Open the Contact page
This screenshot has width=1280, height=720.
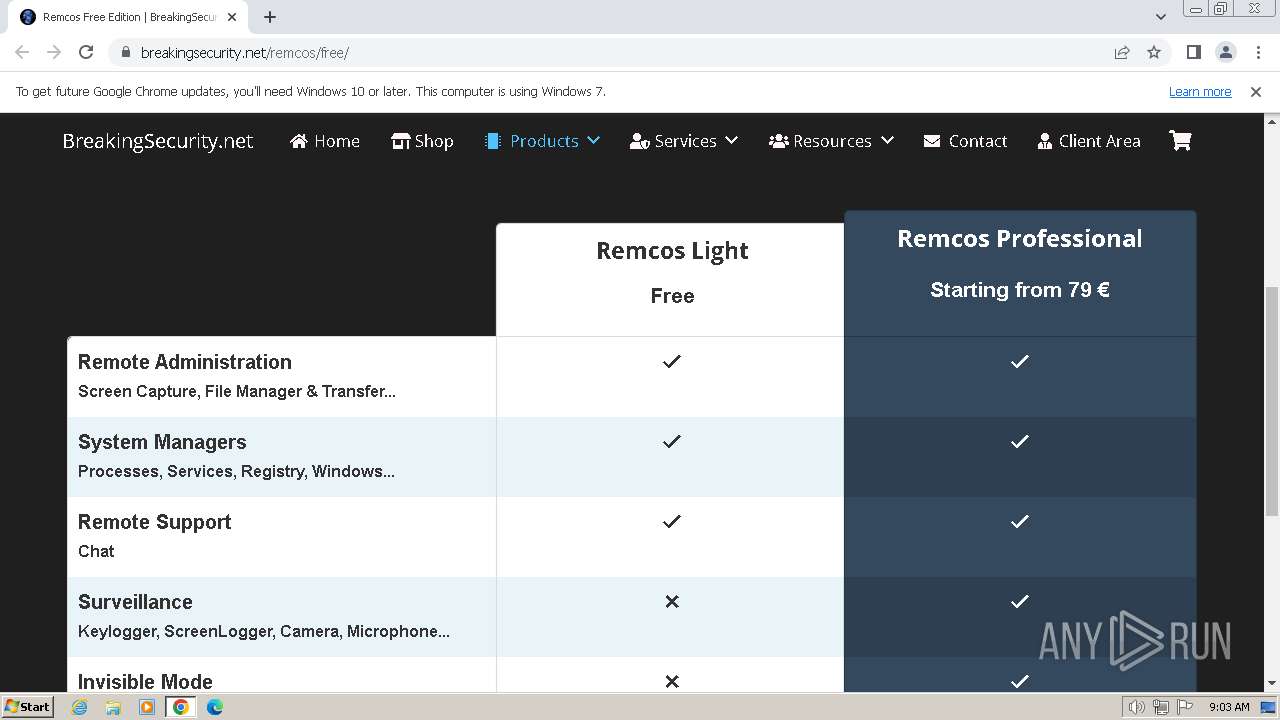coord(965,141)
